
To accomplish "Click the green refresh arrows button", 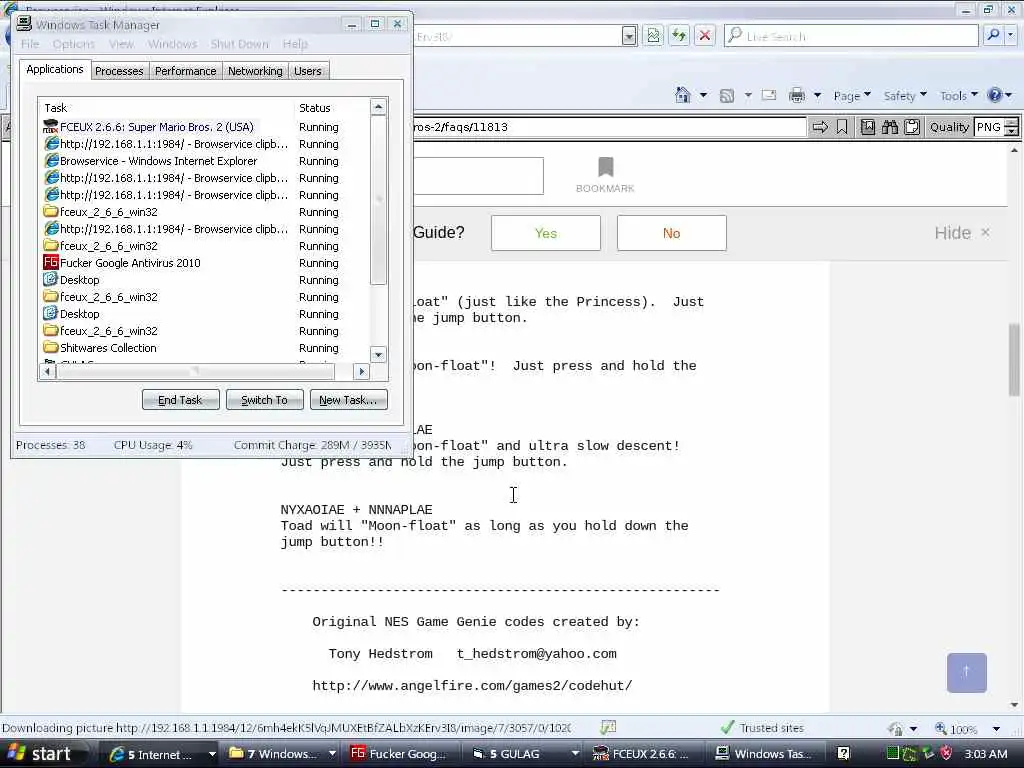I will (679, 35).
